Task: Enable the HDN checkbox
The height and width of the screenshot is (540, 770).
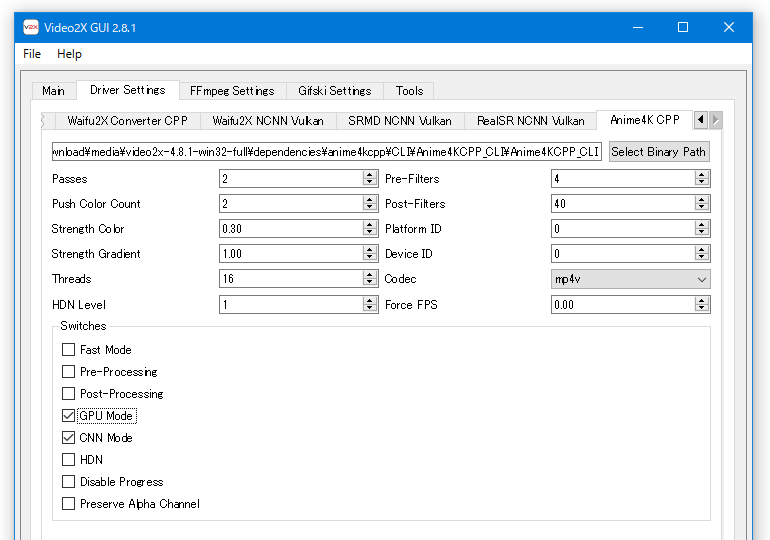Action: [68, 459]
